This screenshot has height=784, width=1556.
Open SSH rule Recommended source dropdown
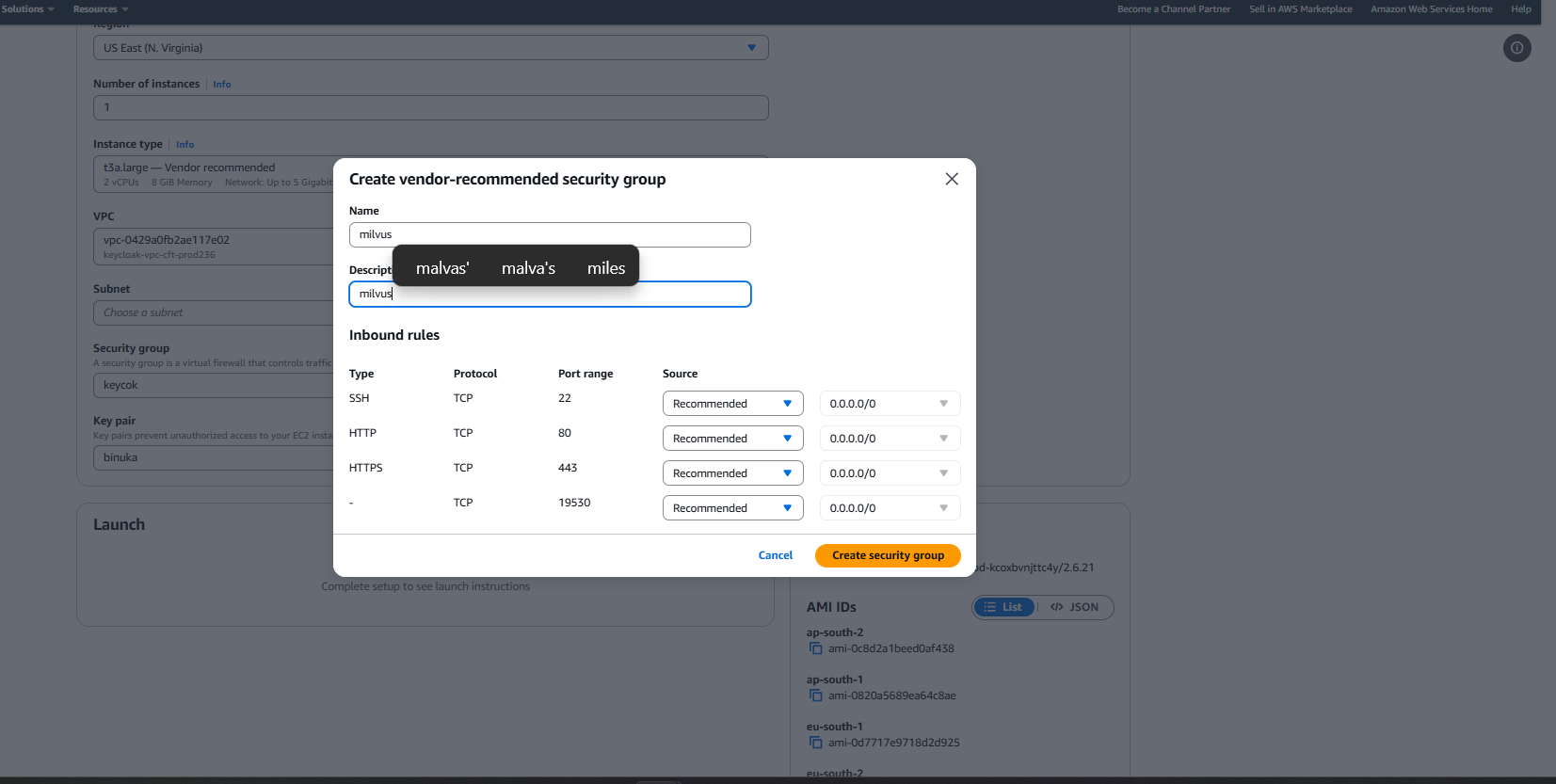[732, 404]
